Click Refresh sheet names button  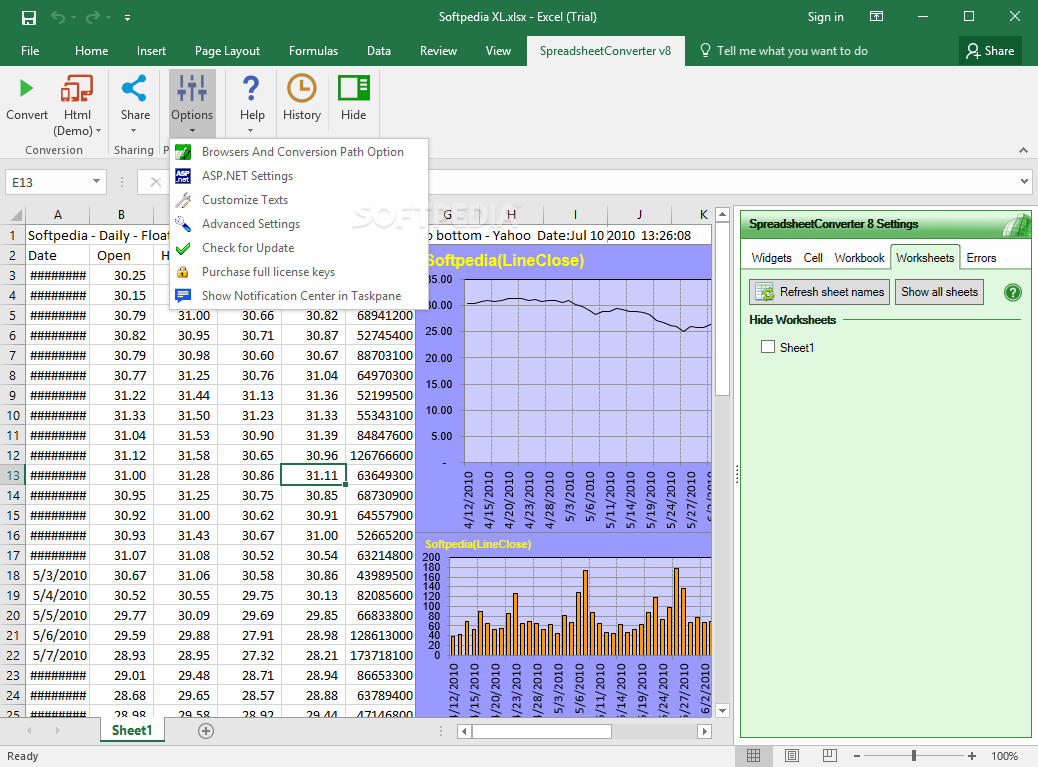click(x=820, y=292)
